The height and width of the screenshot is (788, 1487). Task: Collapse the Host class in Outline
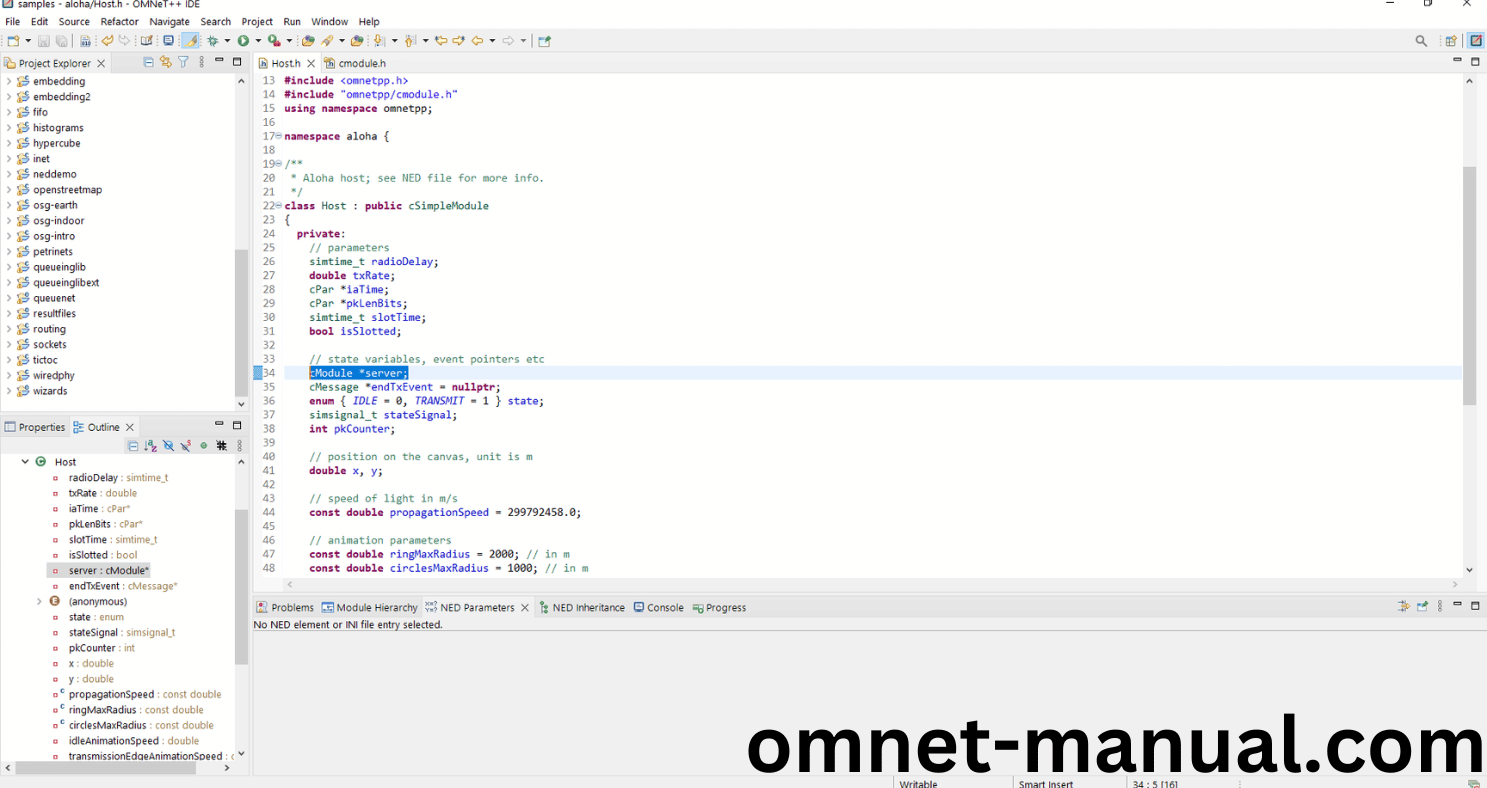(25, 462)
